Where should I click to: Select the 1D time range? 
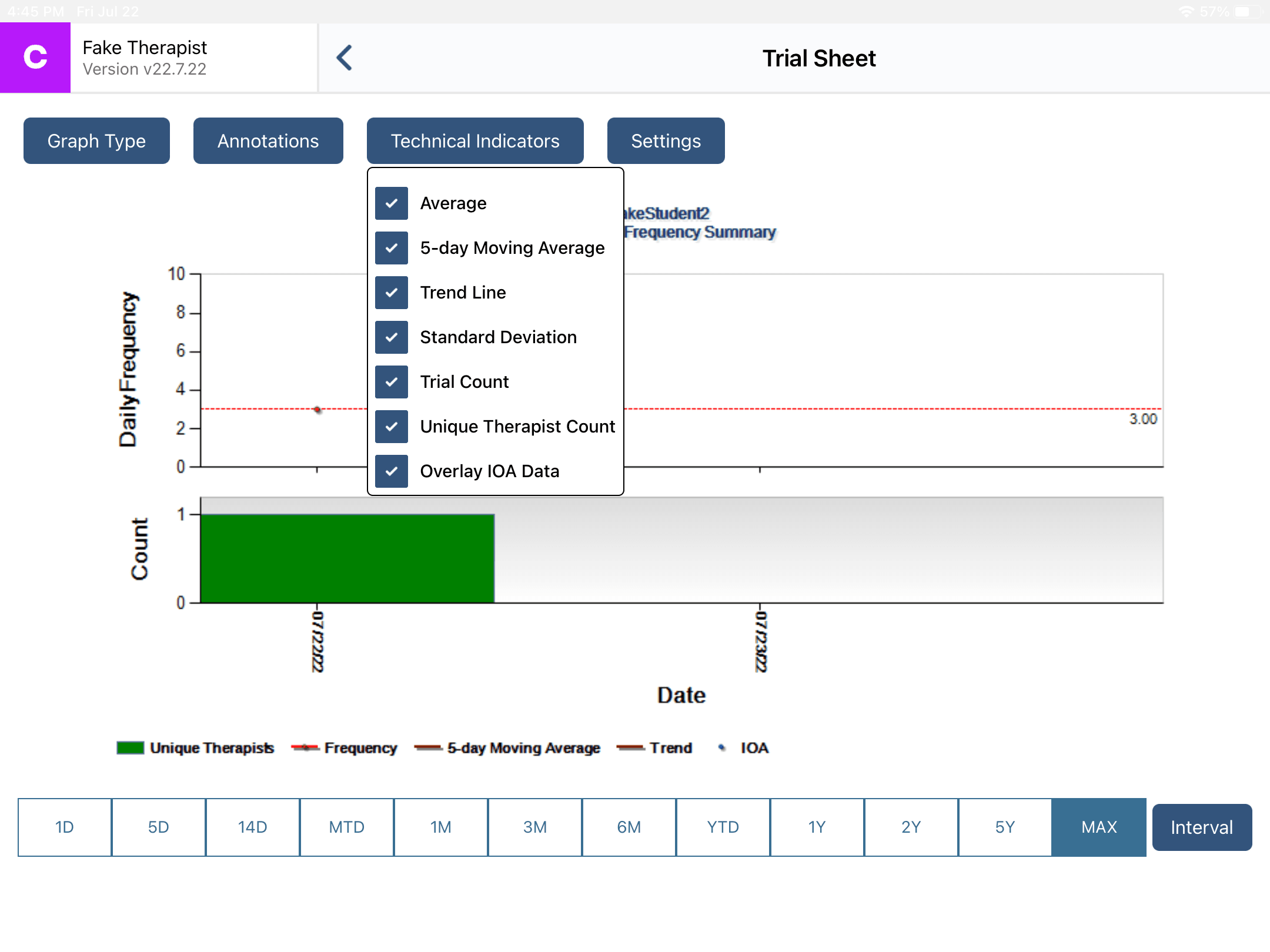(65, 827)
